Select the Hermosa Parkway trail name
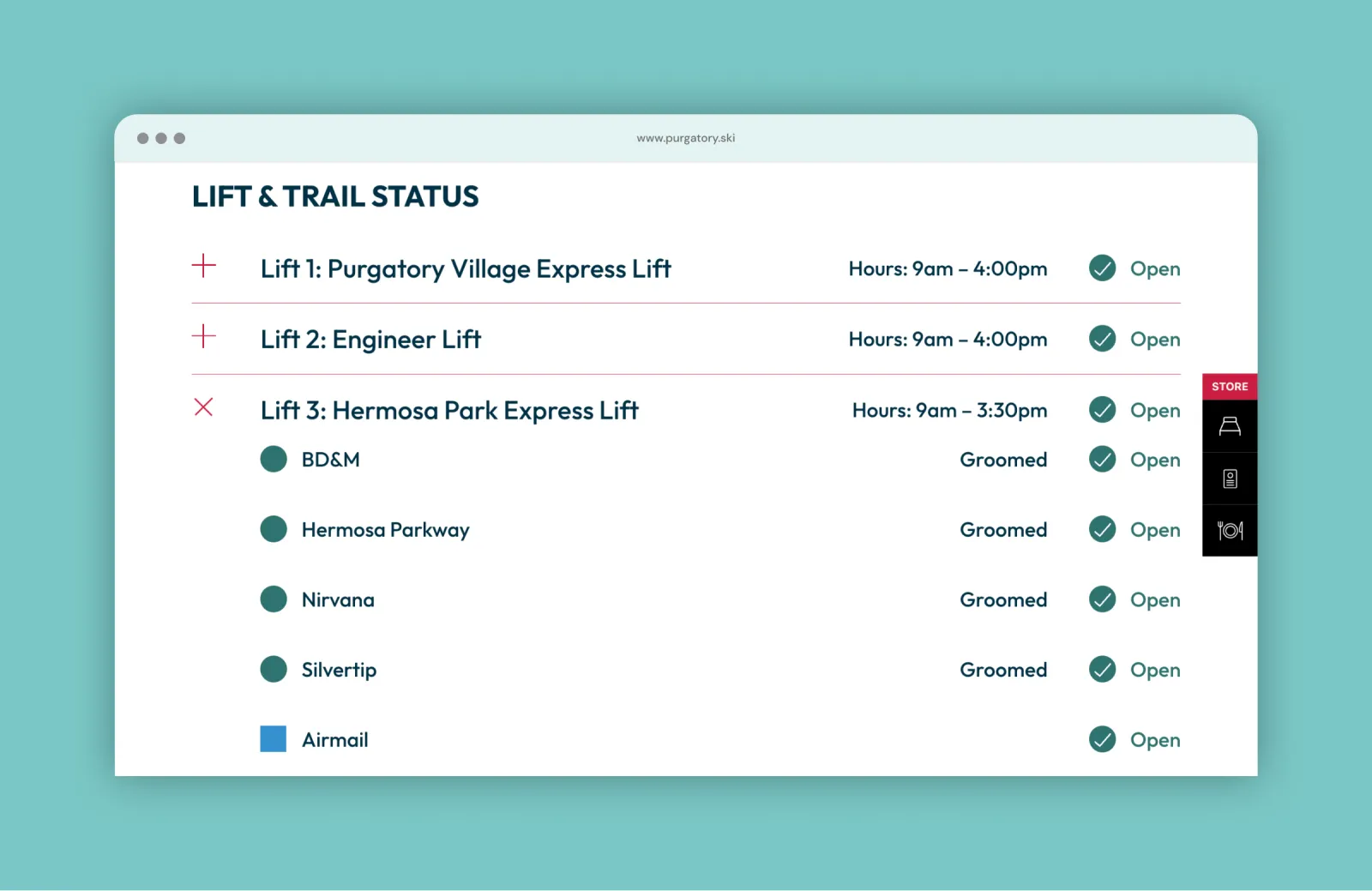The width and height of the screenshot is (1372, 891). (385, 530)
